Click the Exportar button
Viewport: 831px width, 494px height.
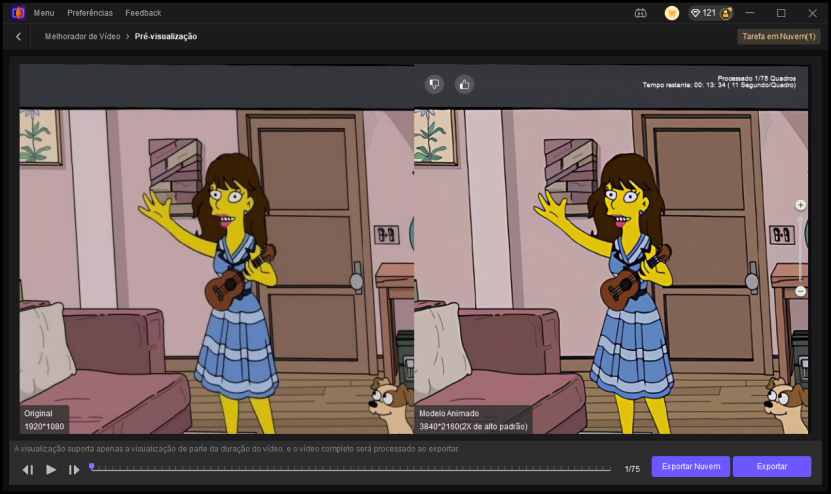click(772, 466)
